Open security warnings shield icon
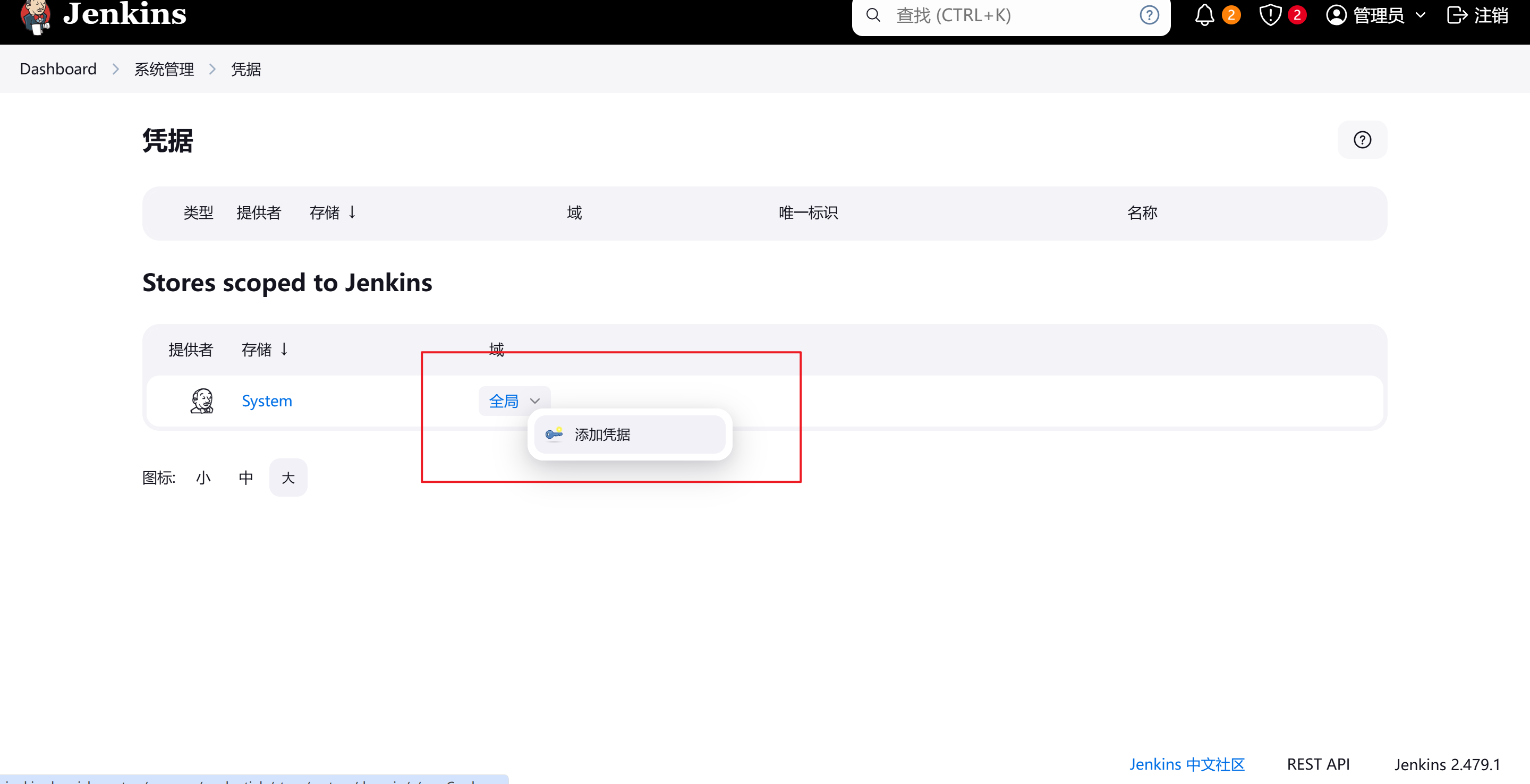The width and height of the screenshot is (1530, 784). [1270, 15]
